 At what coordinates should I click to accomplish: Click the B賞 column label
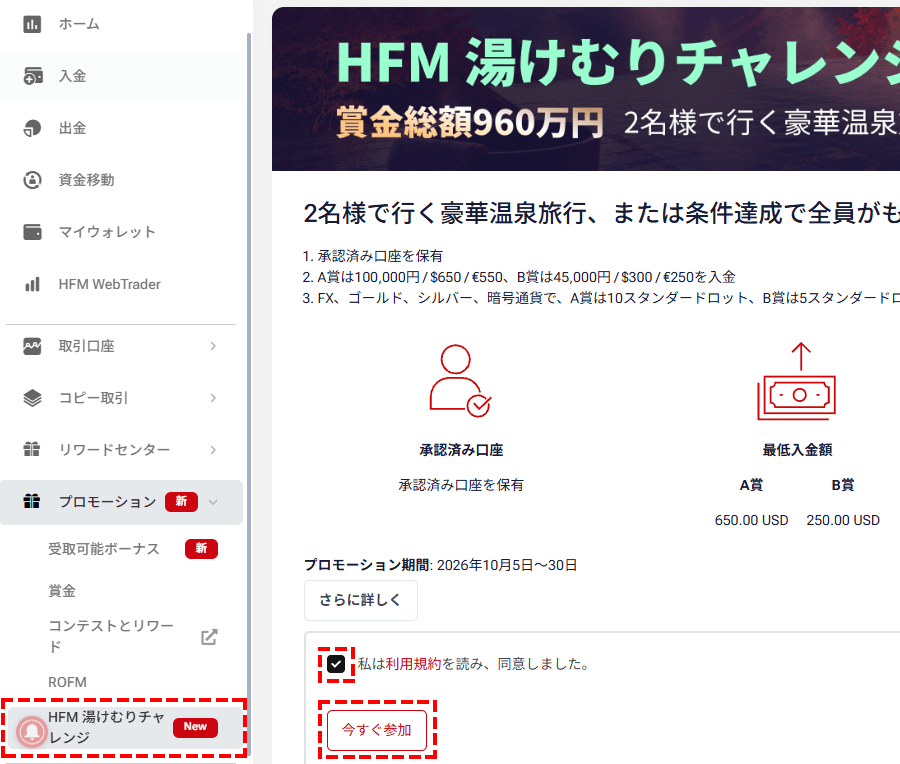point(843,486)
